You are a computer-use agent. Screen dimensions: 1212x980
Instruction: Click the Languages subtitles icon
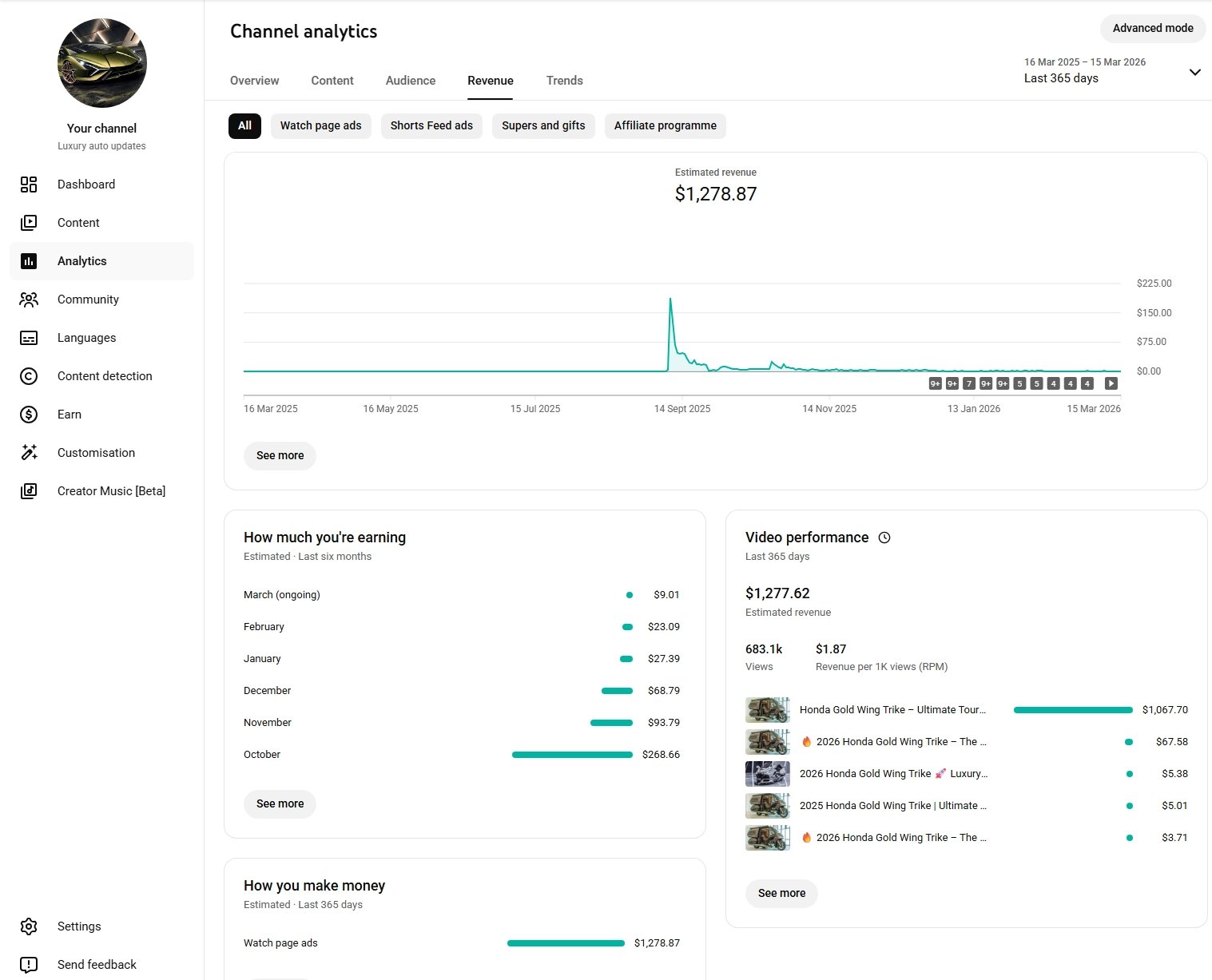pyautogui.click(x=29, y=338)
